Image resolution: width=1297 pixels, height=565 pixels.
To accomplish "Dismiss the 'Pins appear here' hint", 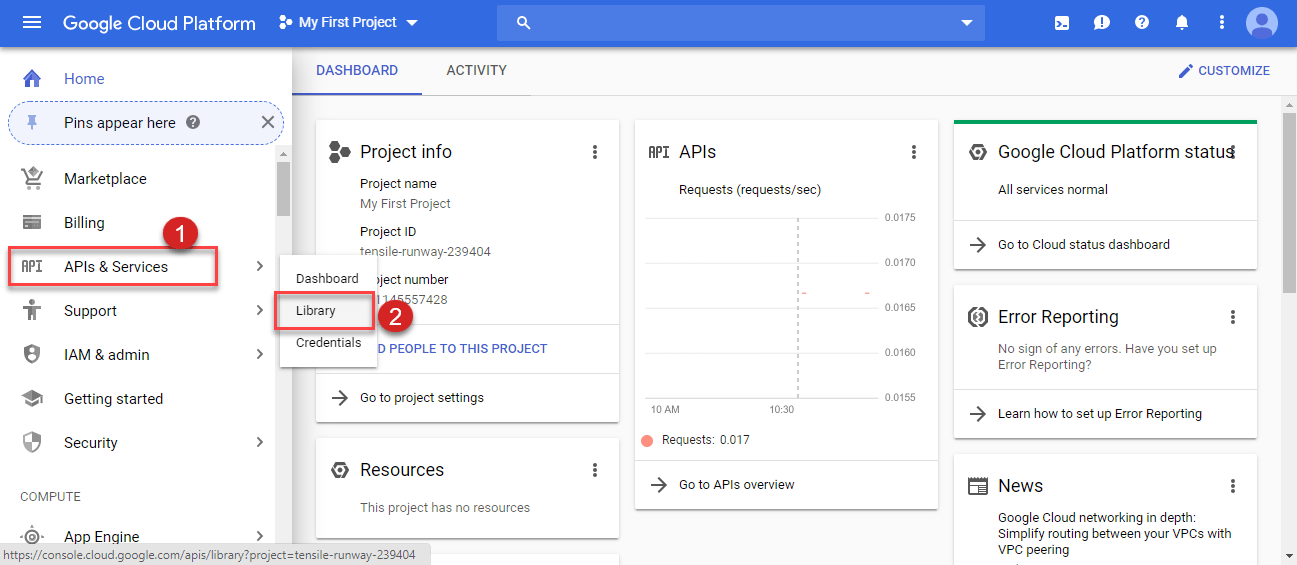I will tap(267, 123).
